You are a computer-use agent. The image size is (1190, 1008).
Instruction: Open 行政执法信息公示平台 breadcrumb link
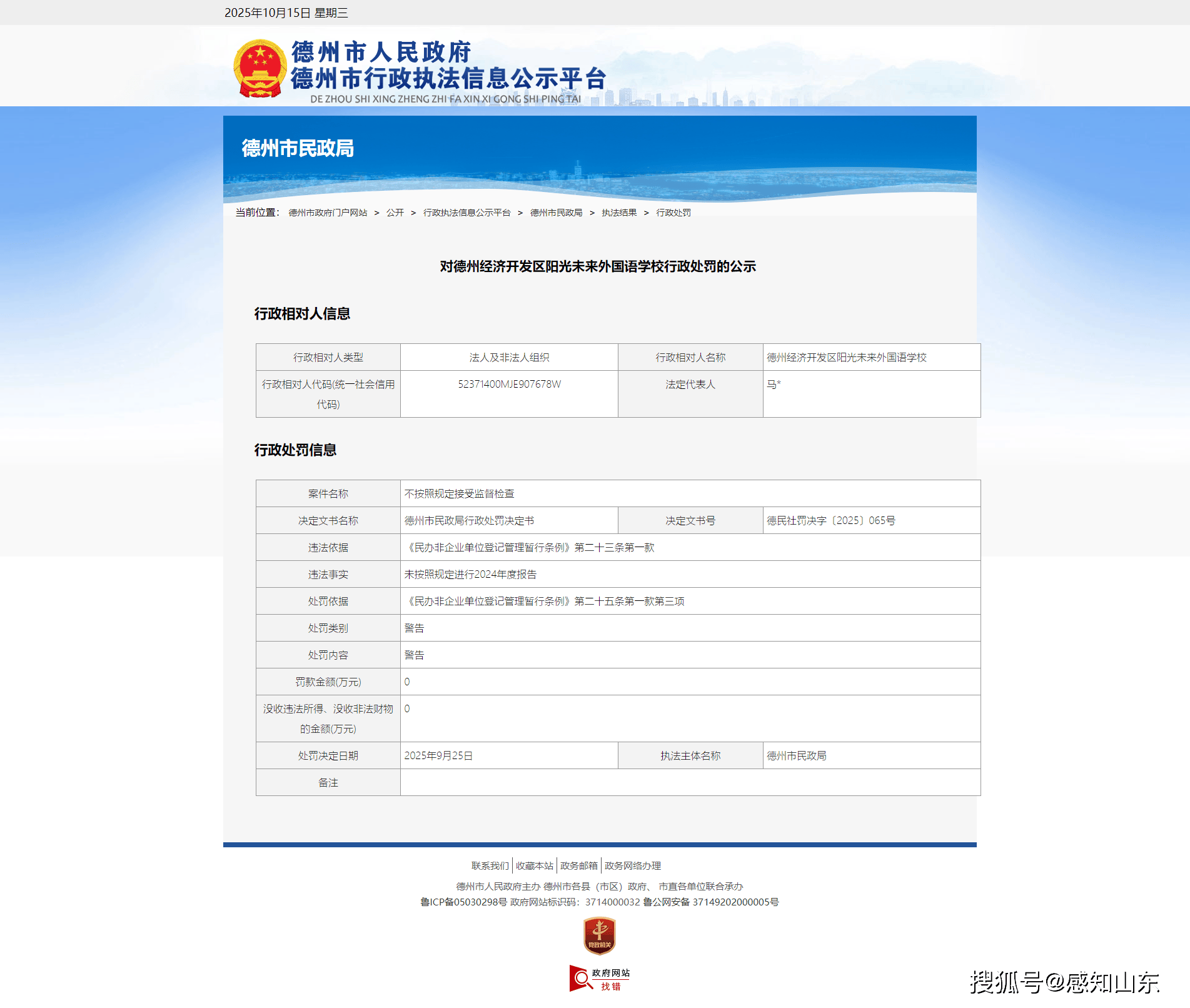tap(466, 213)
